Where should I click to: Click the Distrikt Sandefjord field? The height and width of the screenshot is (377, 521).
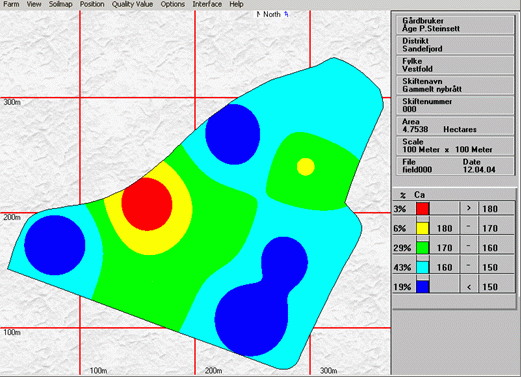(x=455, y=45)
